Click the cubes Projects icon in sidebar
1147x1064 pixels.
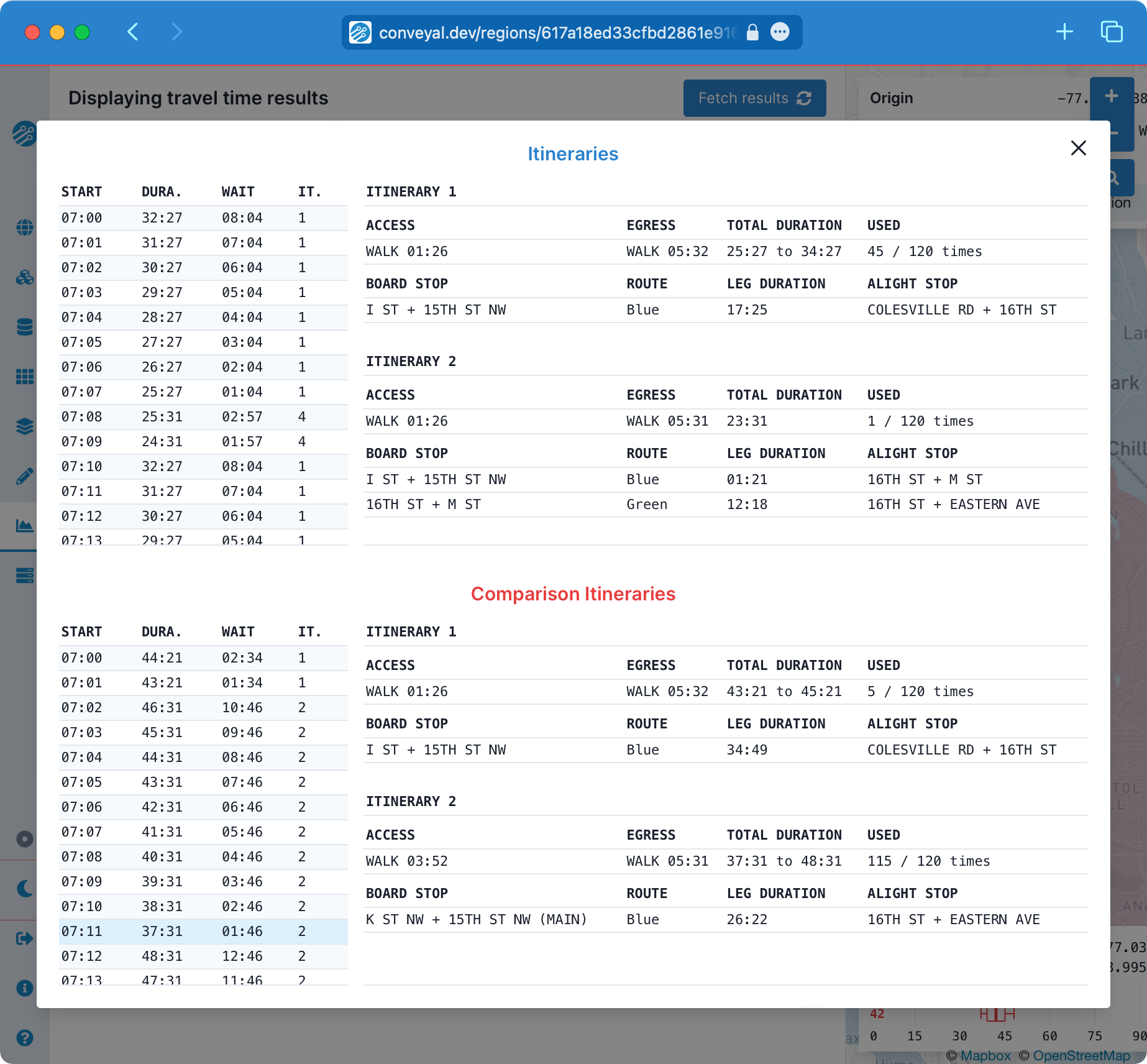[x=24, y=277]
